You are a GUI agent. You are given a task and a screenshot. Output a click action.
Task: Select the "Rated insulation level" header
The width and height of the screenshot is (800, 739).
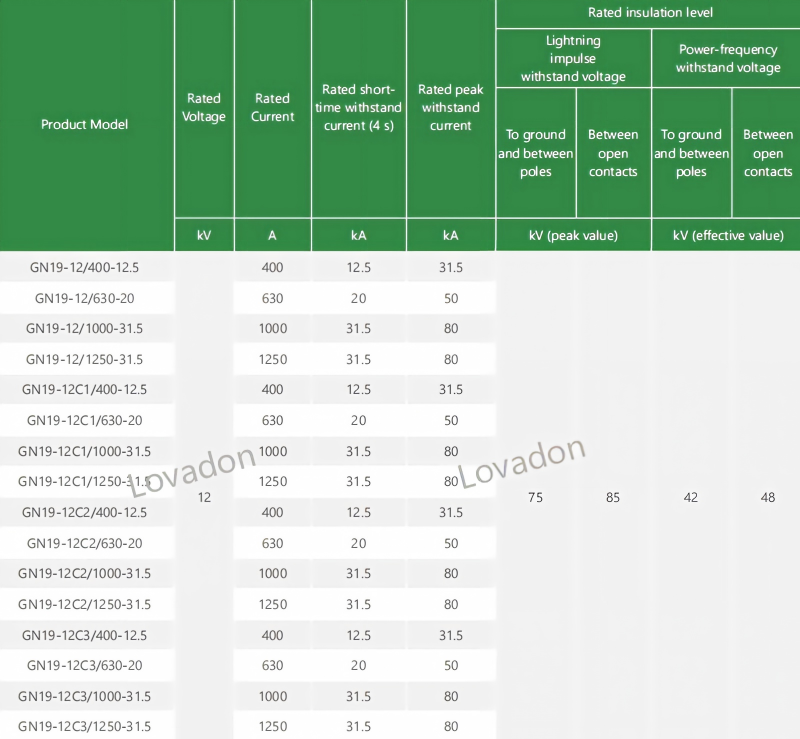pos(650,12)
